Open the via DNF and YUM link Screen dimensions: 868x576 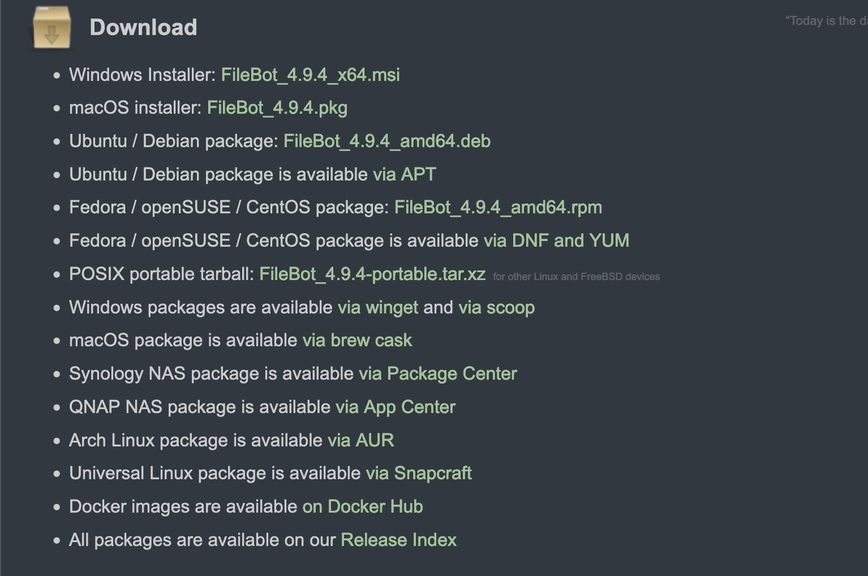[556, 240]
